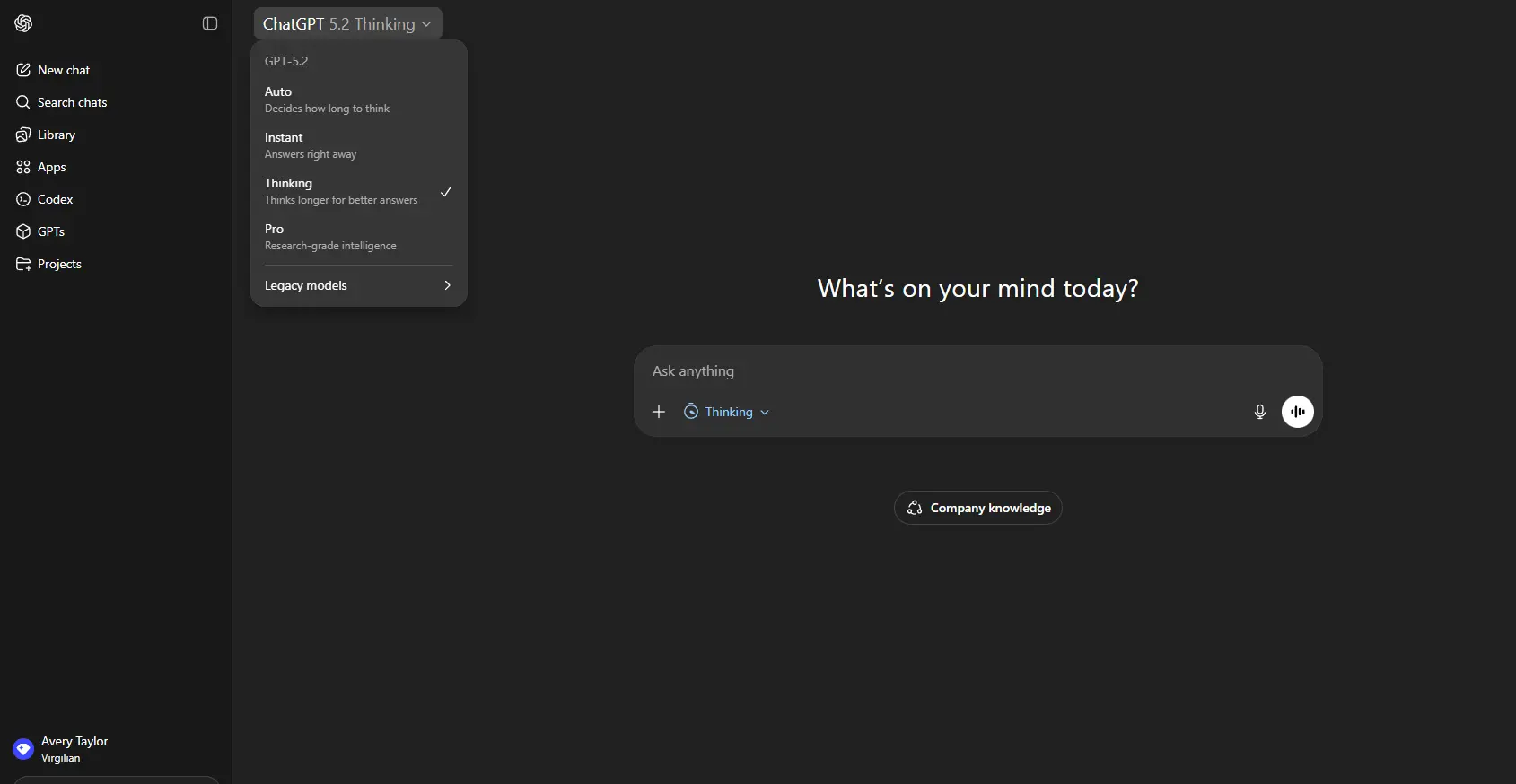Open the Thinking dropdown in composer
Screen dimensions: 1516x784
coord(726,412)
